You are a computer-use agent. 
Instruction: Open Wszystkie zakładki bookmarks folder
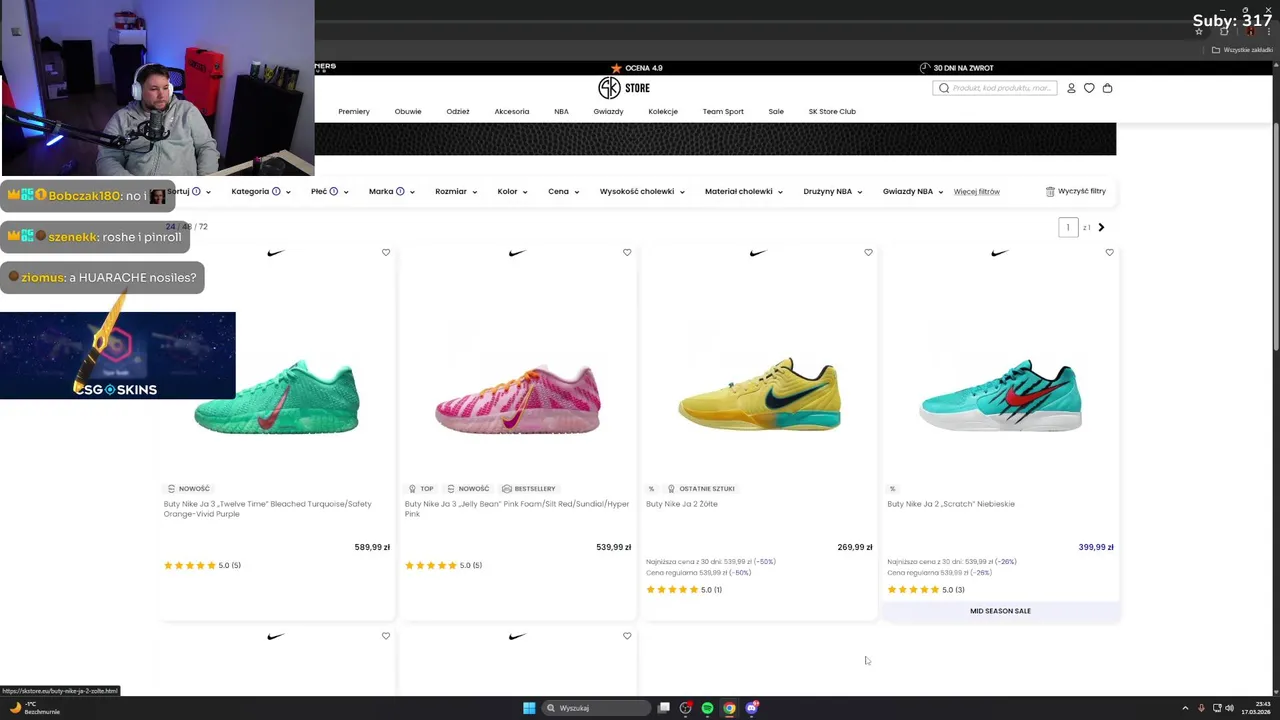pyautogui.click(x=1242, y=50)
